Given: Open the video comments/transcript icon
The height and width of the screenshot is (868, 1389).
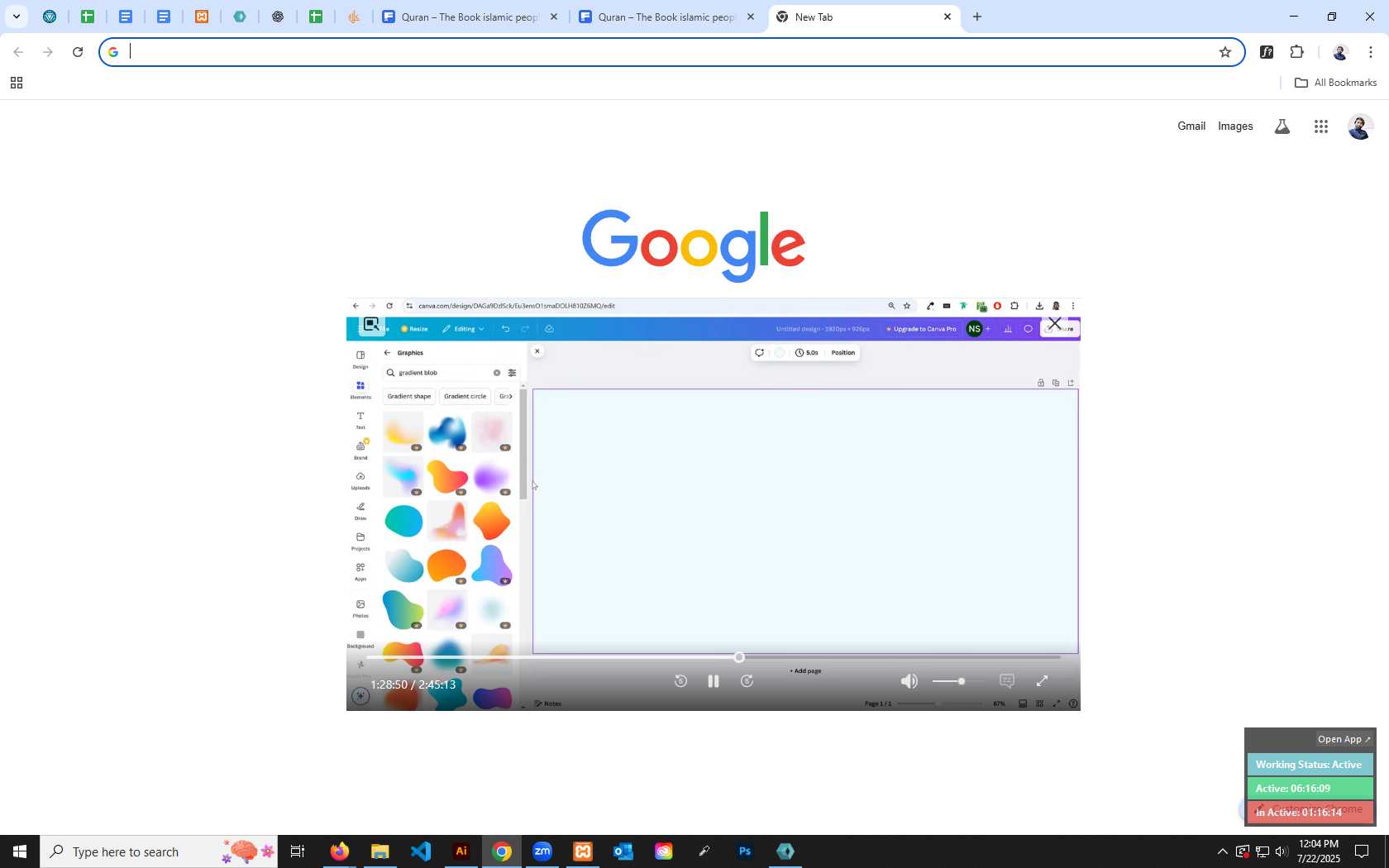Looking at the screenshot, I should (x=1006, y=681).
